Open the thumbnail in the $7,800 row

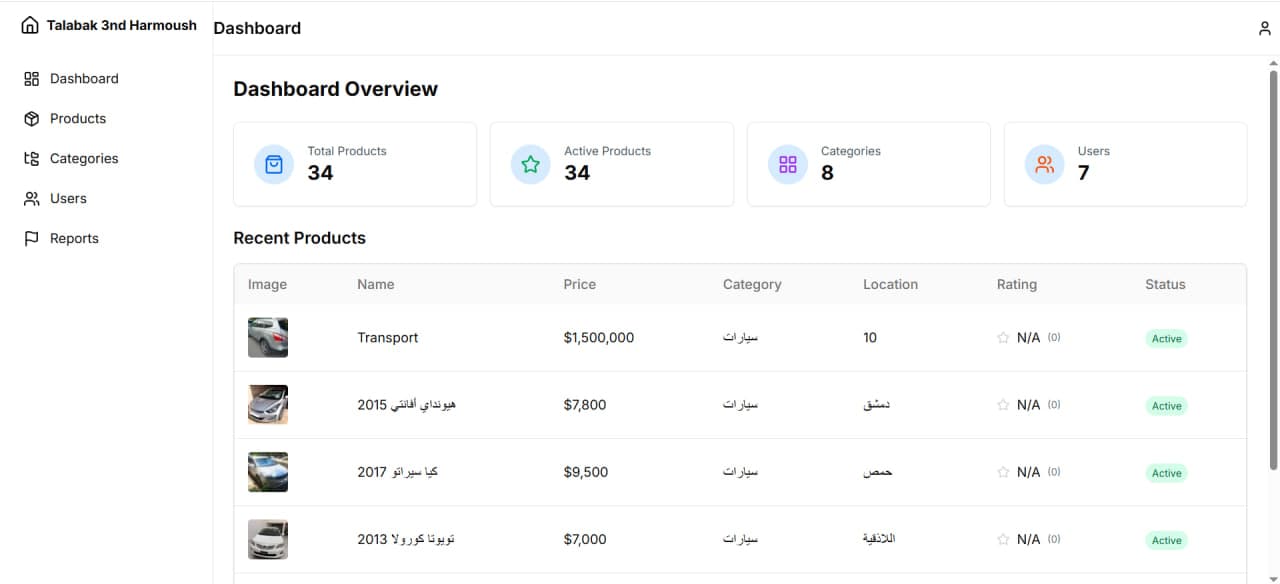[268, 405]
